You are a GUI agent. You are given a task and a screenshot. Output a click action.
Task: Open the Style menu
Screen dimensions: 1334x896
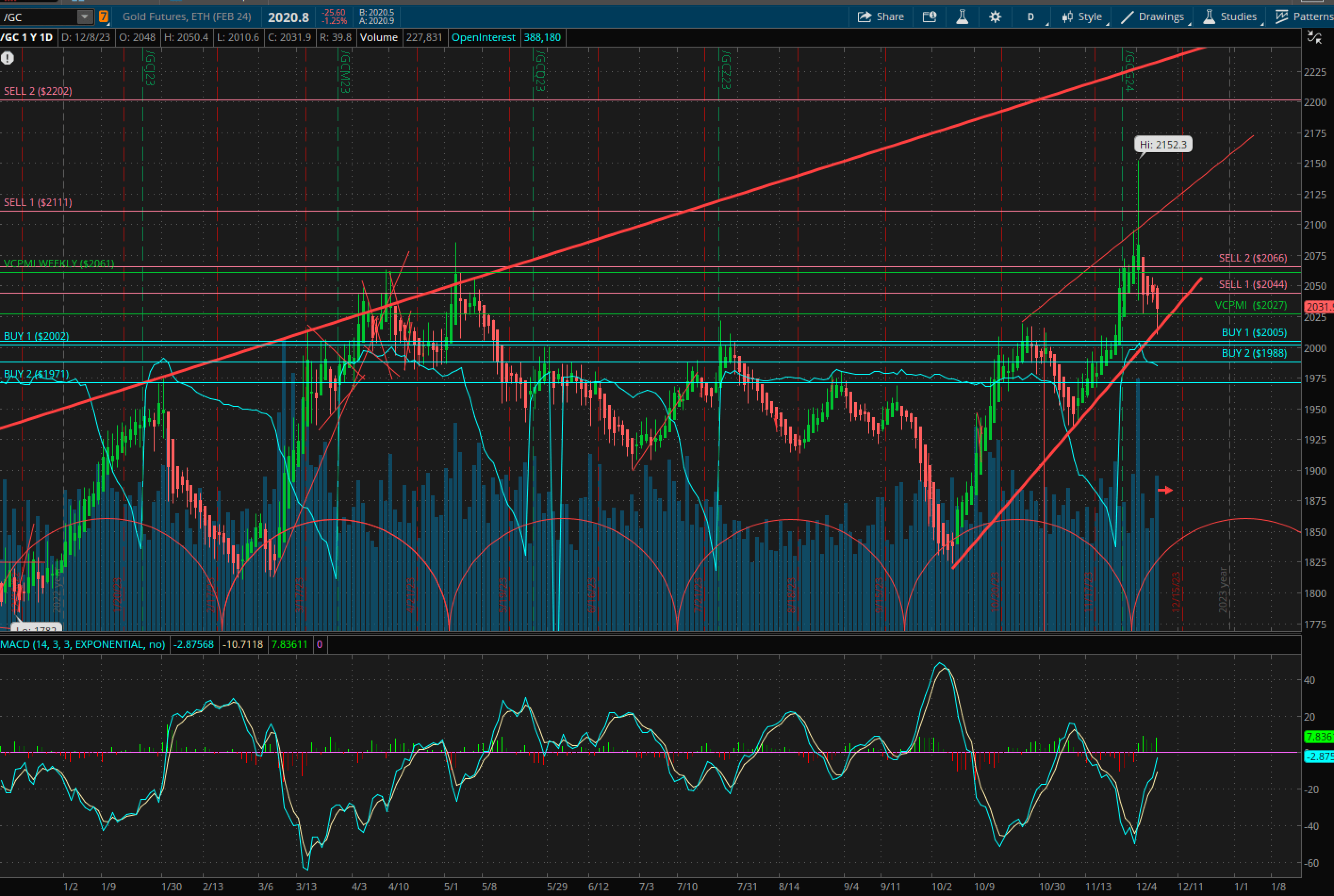(1081, 16)
